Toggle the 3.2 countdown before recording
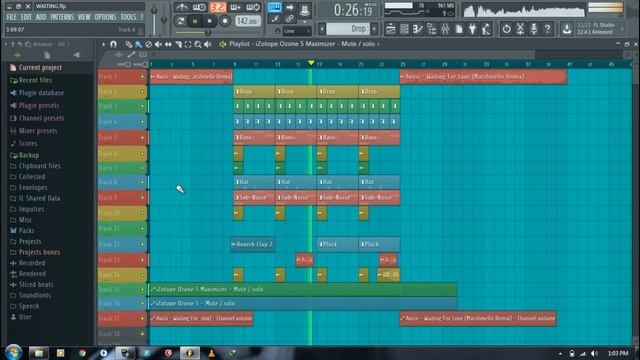Screen dimensions: 640x360 pos(218,7)
